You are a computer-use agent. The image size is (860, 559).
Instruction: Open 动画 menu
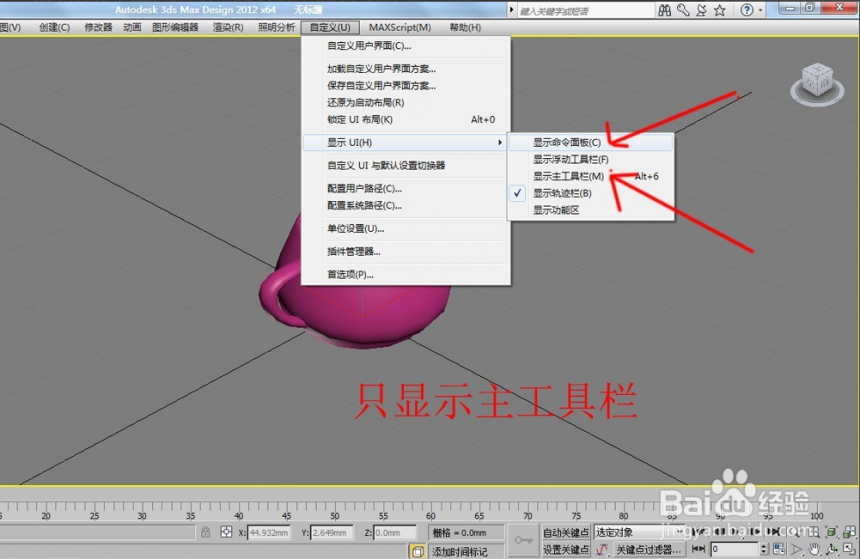[132, 27]
